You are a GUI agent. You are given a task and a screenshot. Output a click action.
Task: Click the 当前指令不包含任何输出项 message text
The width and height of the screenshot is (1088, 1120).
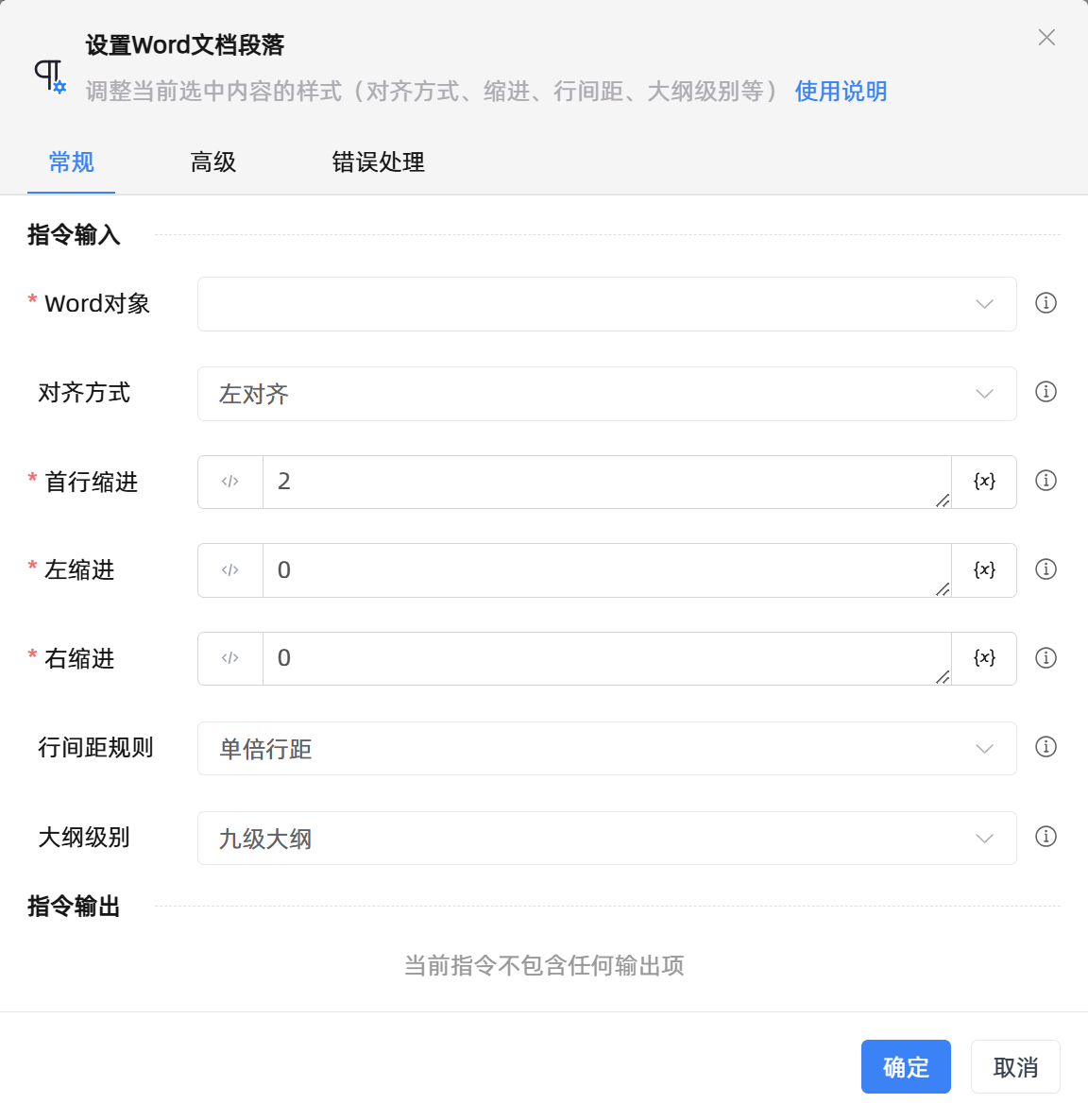click(544, 966)
